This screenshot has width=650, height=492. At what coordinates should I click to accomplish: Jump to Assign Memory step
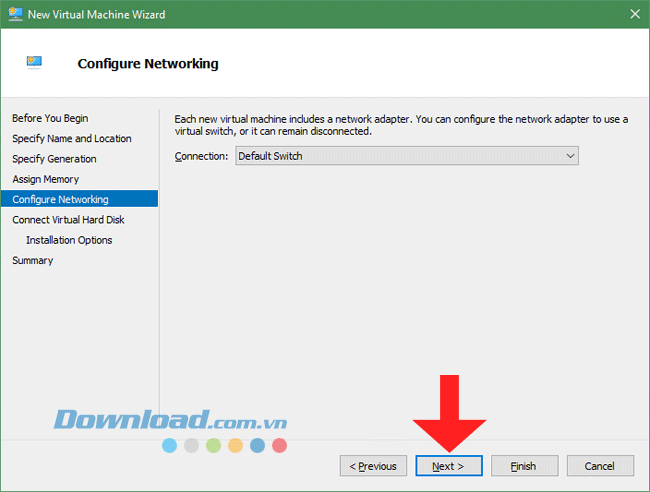tap(46, 179)
